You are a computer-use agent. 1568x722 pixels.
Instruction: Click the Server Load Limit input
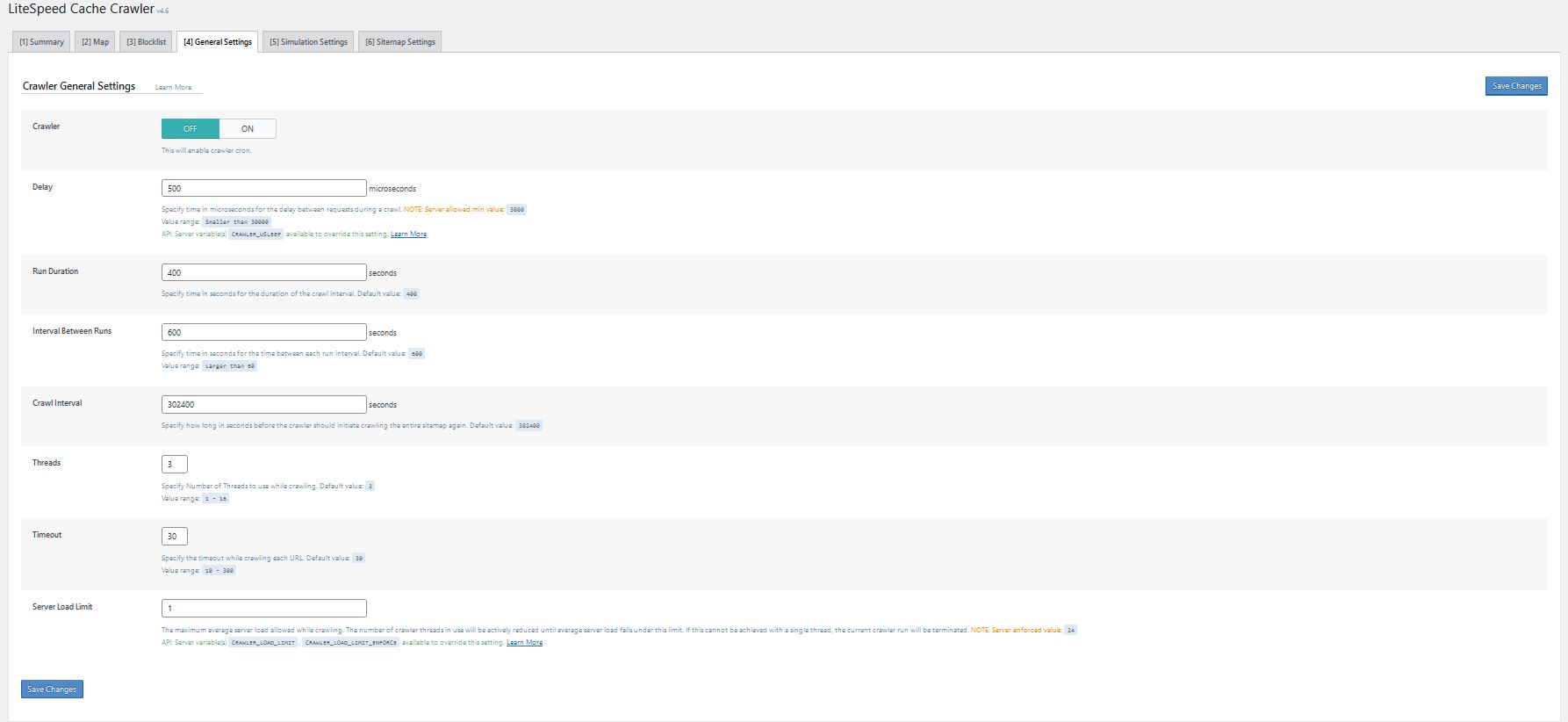coord(263,608)
